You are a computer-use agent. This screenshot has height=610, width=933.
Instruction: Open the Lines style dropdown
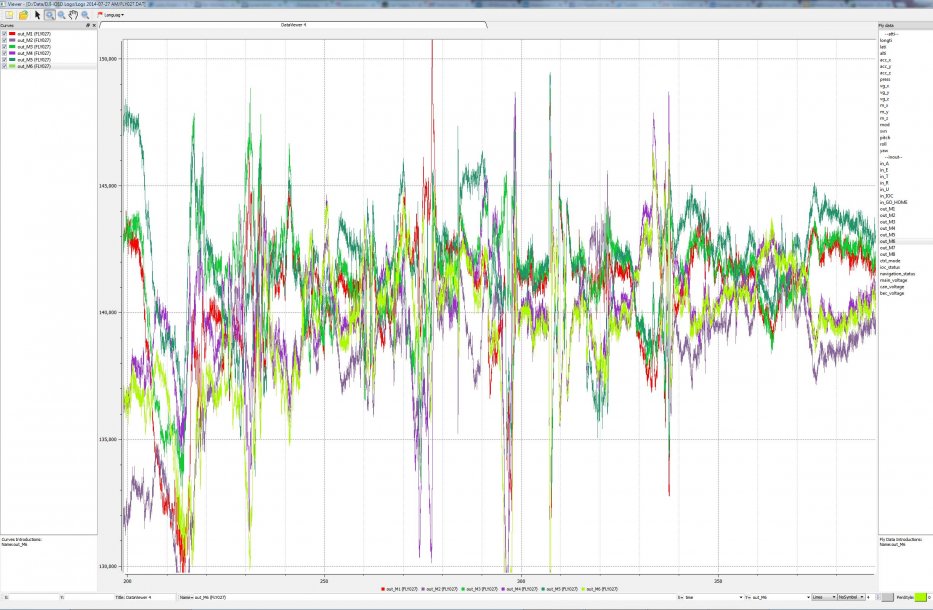(x=823, y=597)
